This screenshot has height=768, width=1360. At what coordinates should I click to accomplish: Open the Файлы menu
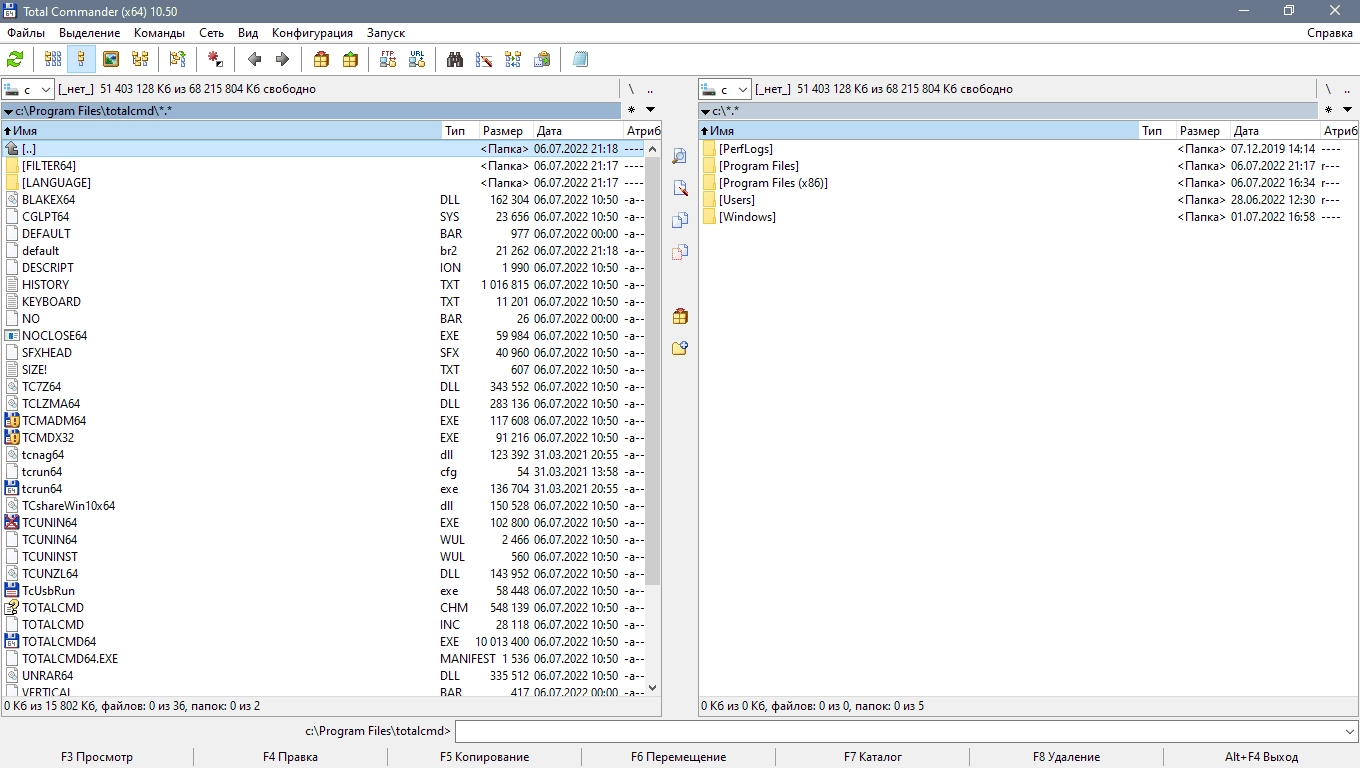coord(26,33)
